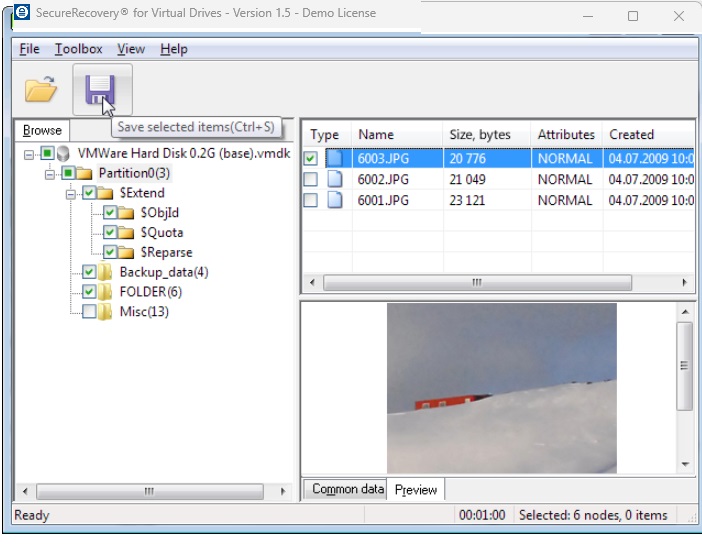Collapse the $Extend tree node
702x549 pixels.
pyautogui.click(x=71, y=193)
